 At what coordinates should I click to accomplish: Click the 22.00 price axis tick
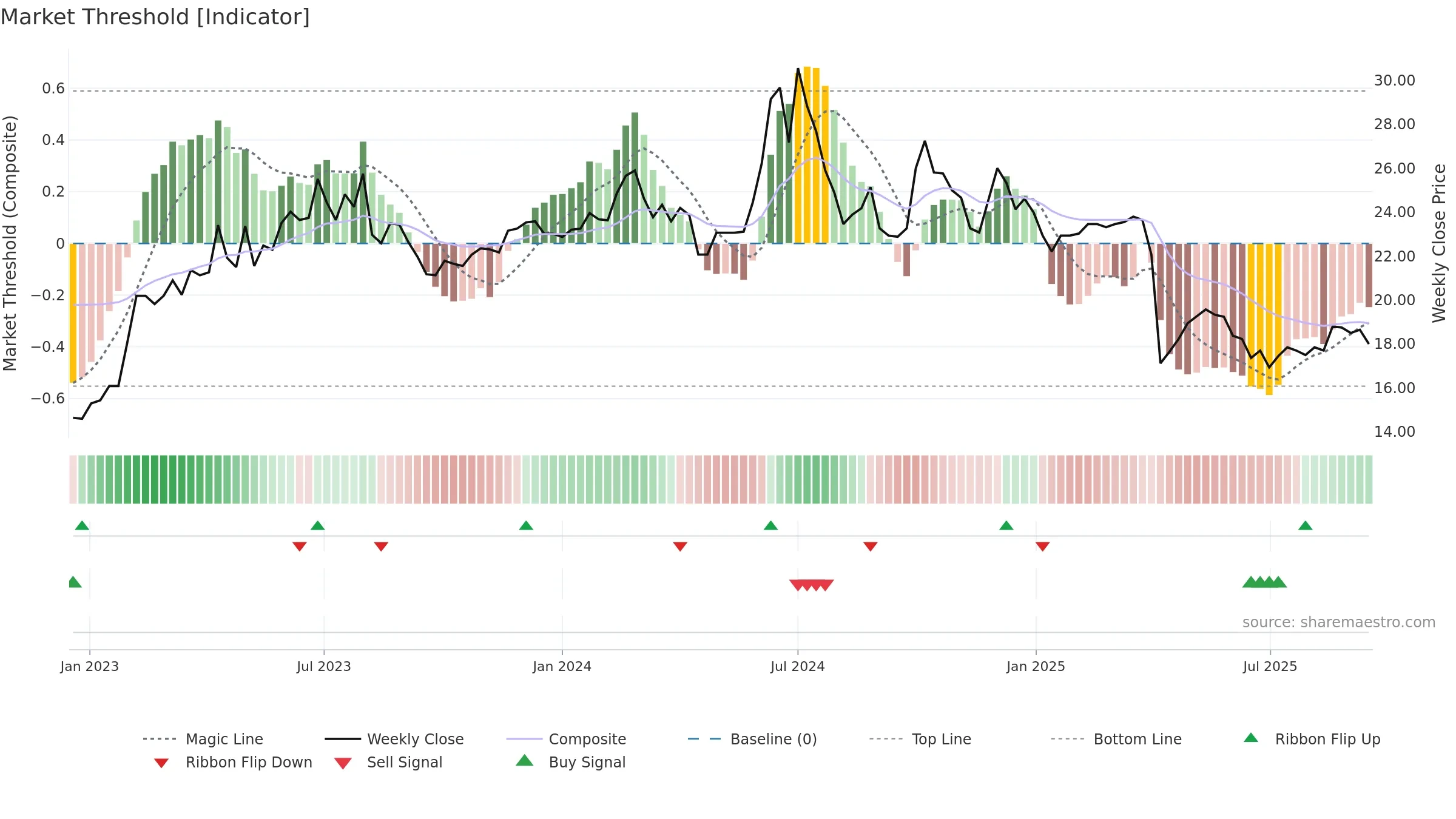point(1395,256)
